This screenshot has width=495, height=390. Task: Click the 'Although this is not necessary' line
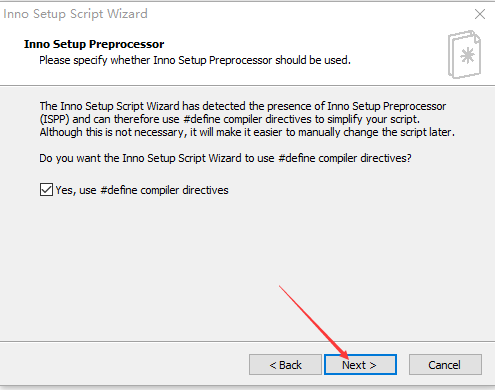tap(247, 132)
